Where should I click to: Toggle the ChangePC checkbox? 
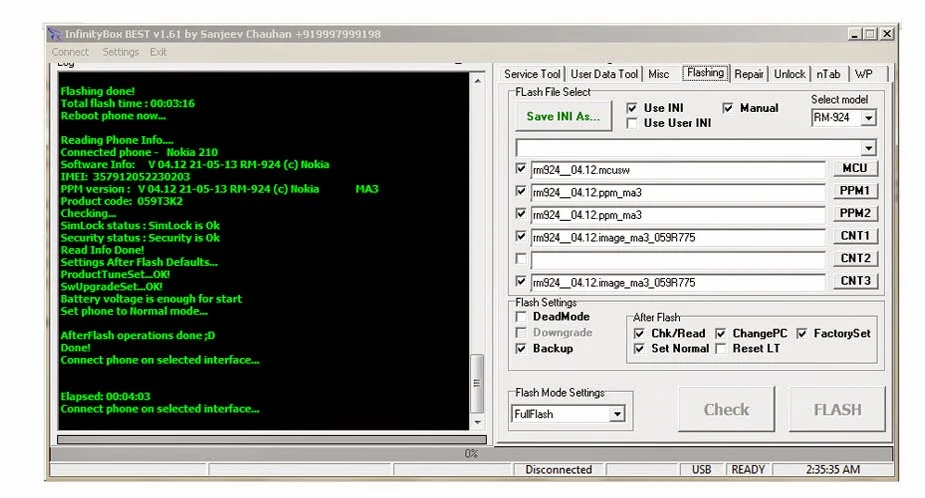point(720,333)
